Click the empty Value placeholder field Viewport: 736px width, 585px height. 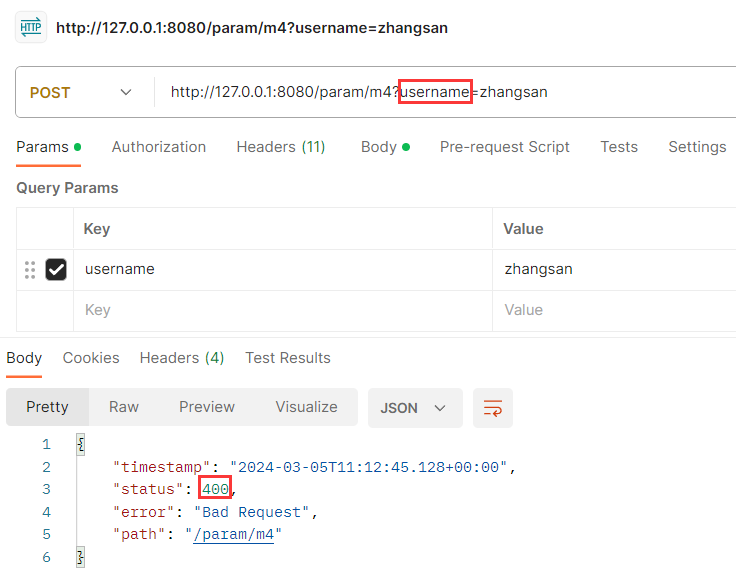coord(614,310)
